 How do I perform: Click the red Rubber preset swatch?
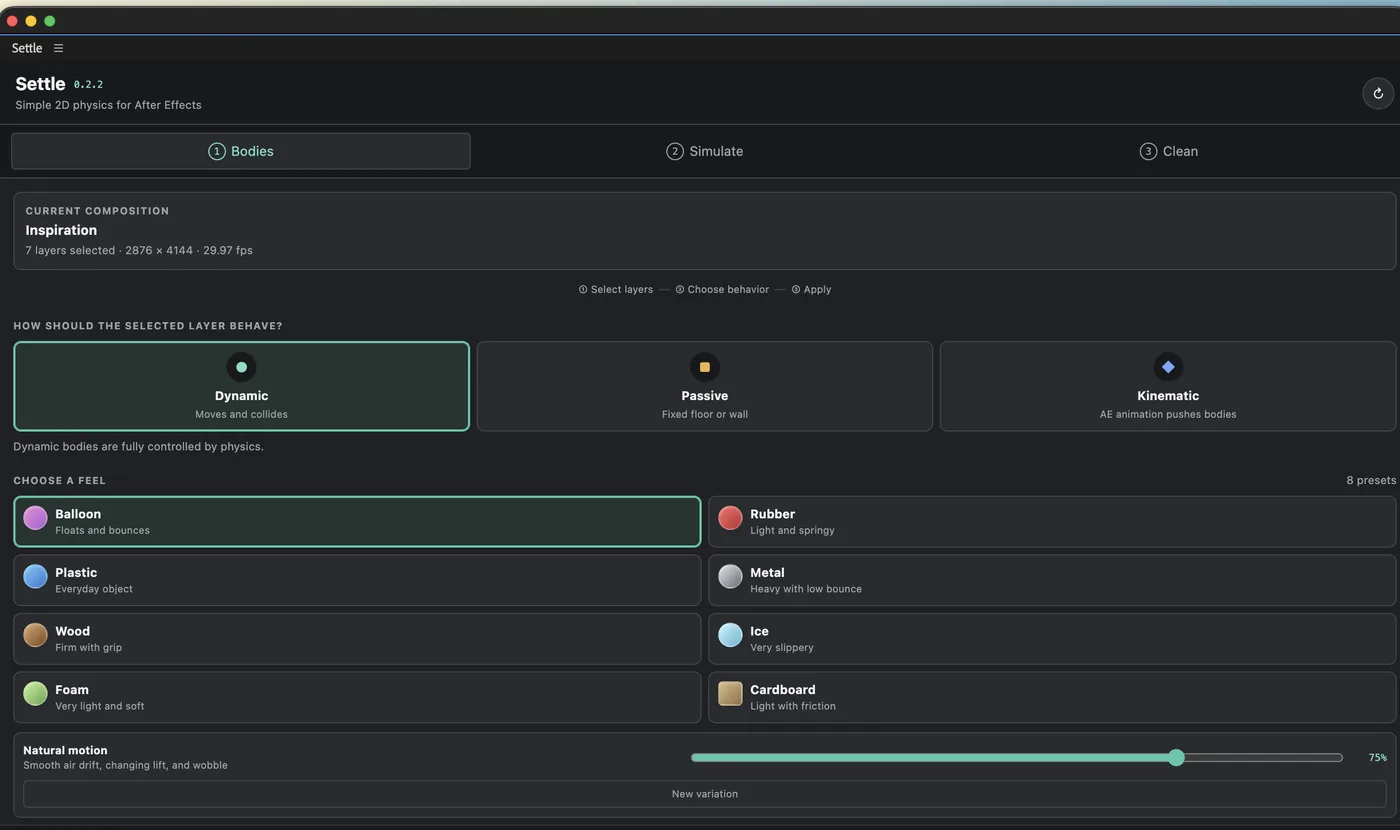(x=730, y=517)
